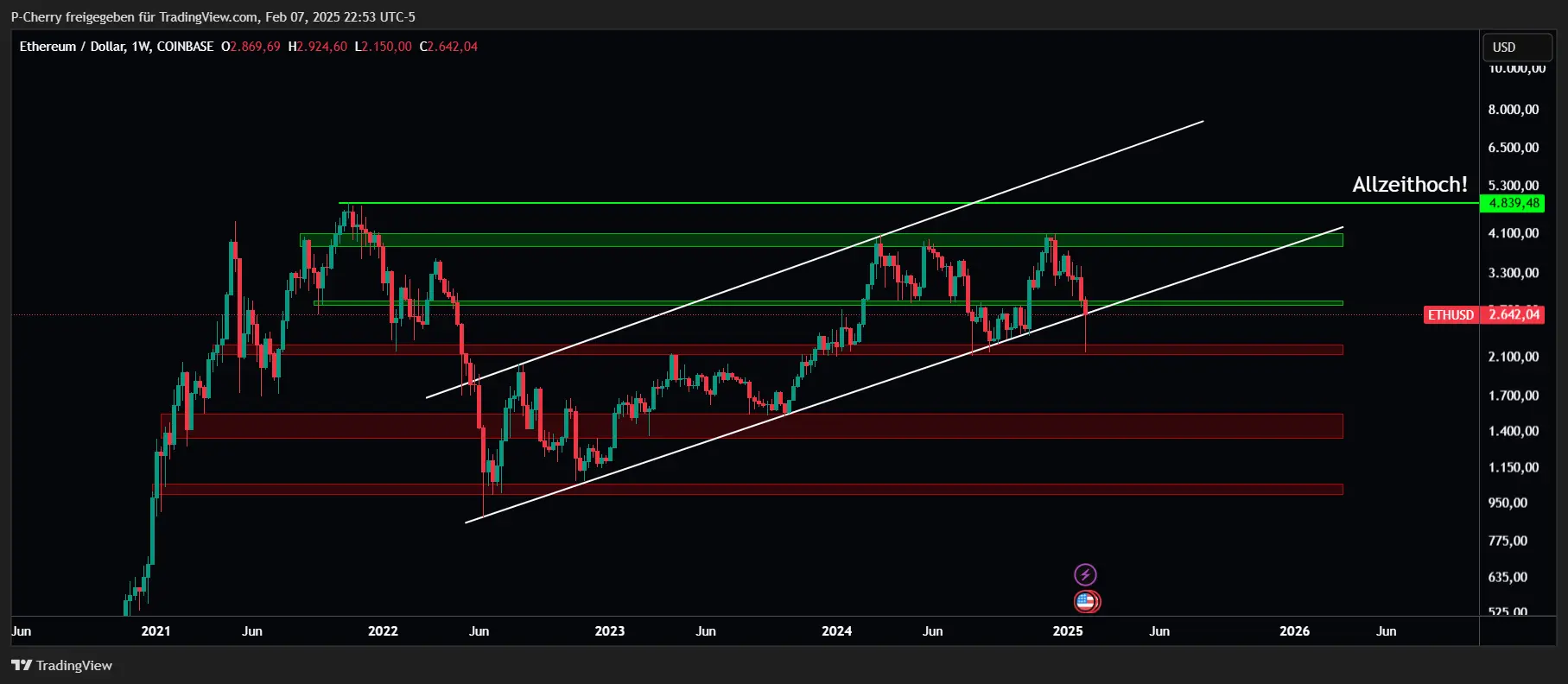Click the 2.100,00 price axis label
Screen dimensions: 1568x684
pos(1514,357)
